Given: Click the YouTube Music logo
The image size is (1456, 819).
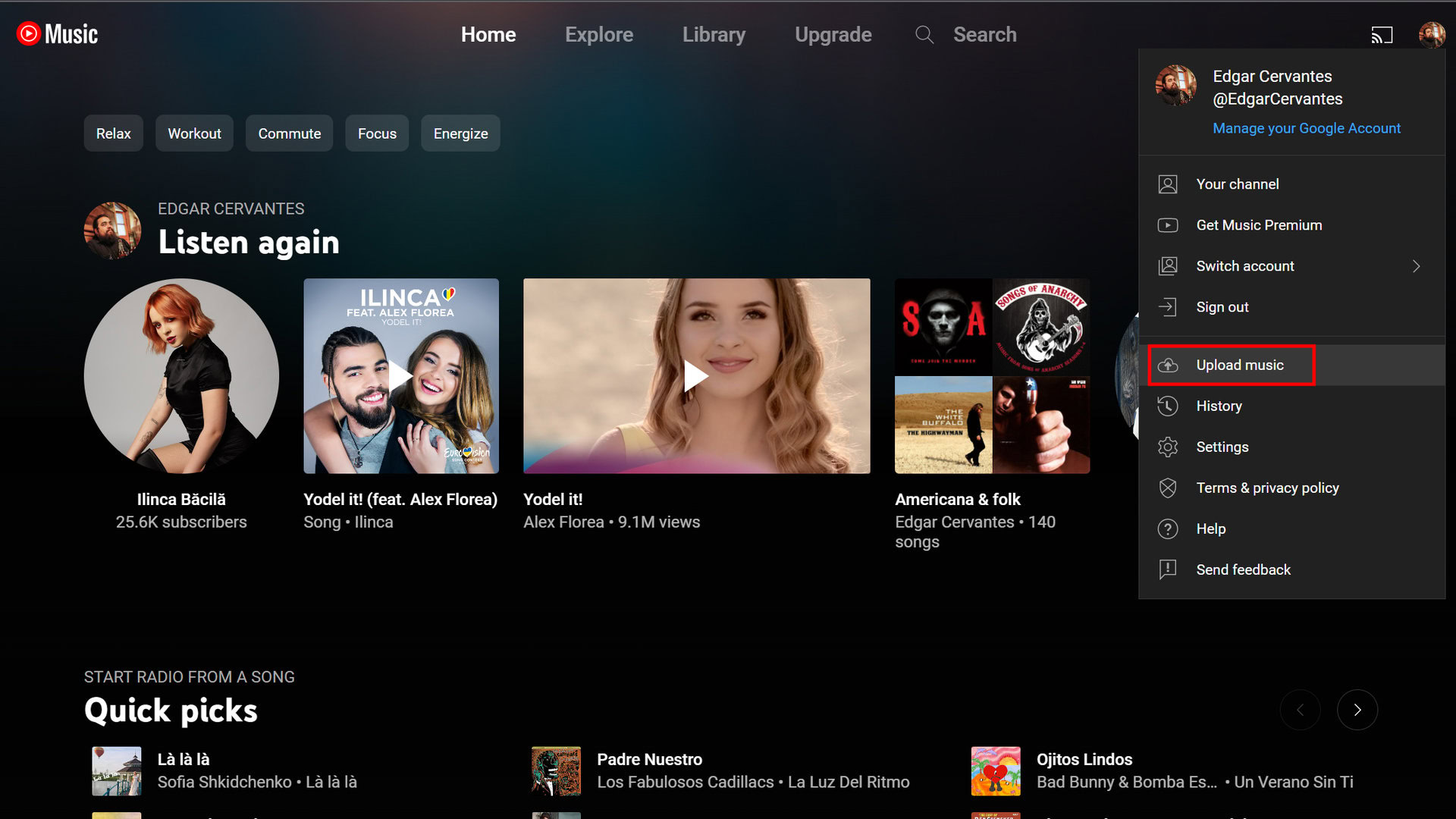Looking at the screenshot, I should pyautogui.click(x=58, y=34).
